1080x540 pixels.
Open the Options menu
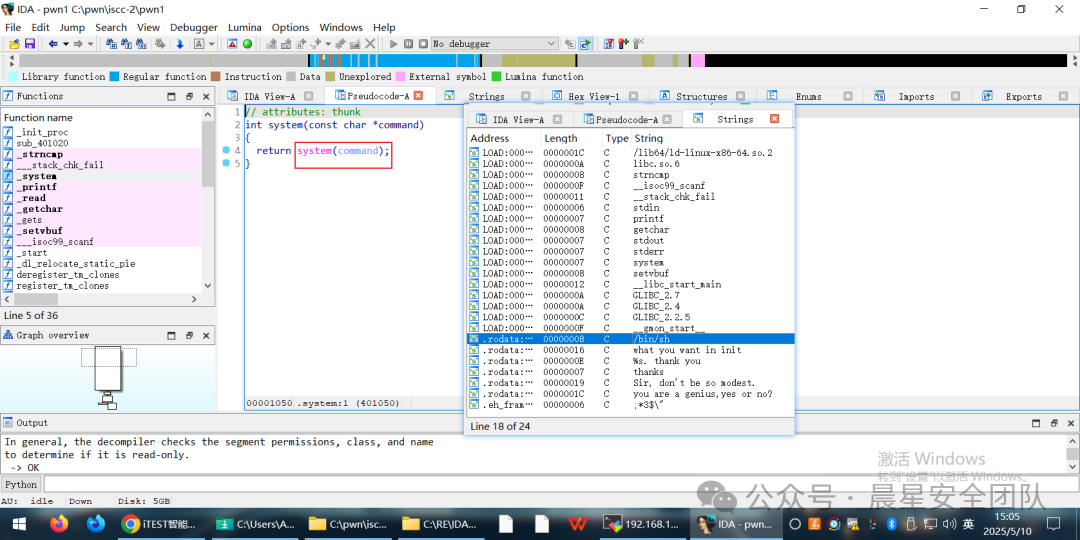(x=290, y=28)
